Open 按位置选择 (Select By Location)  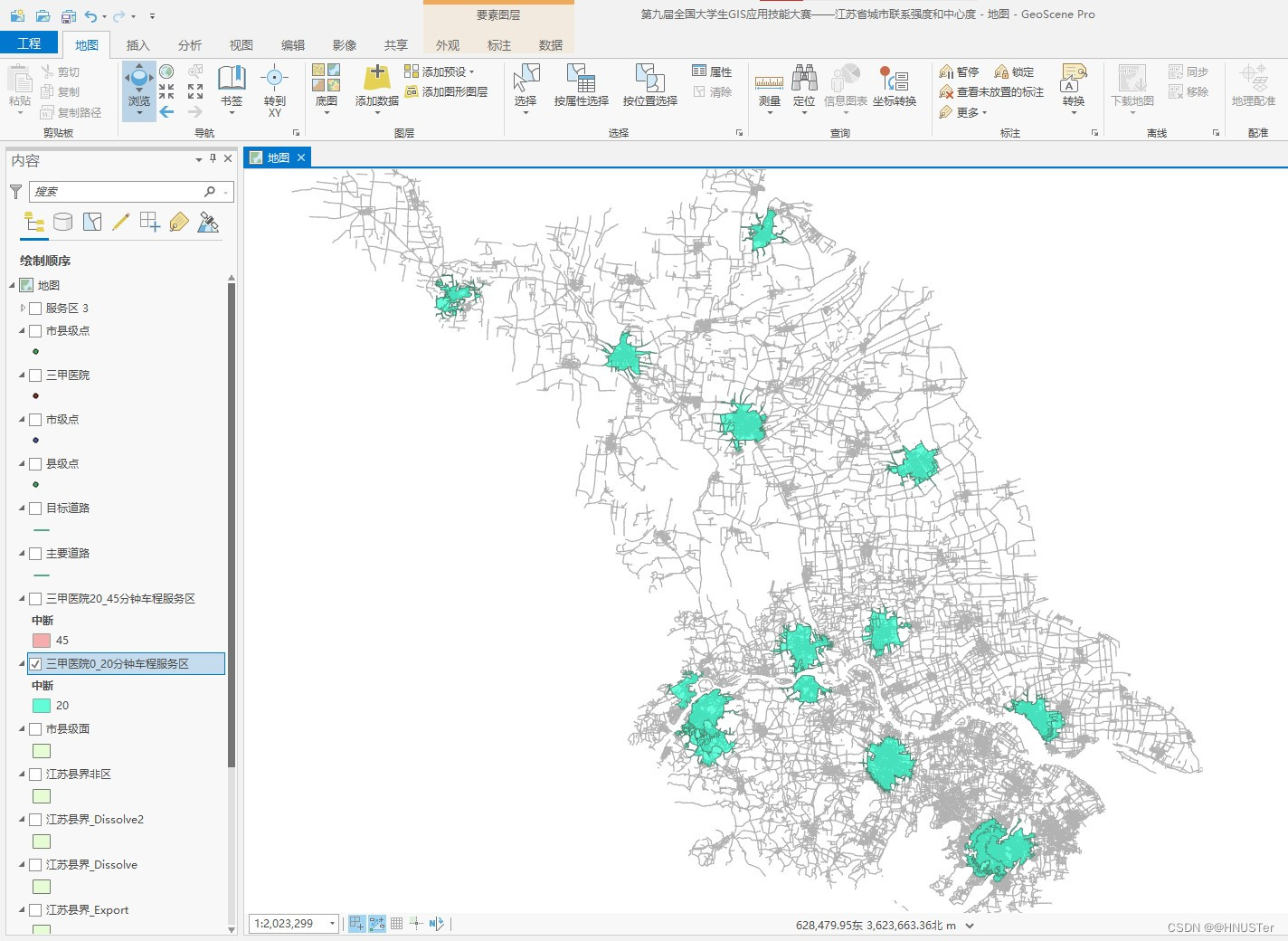point(649,86)
